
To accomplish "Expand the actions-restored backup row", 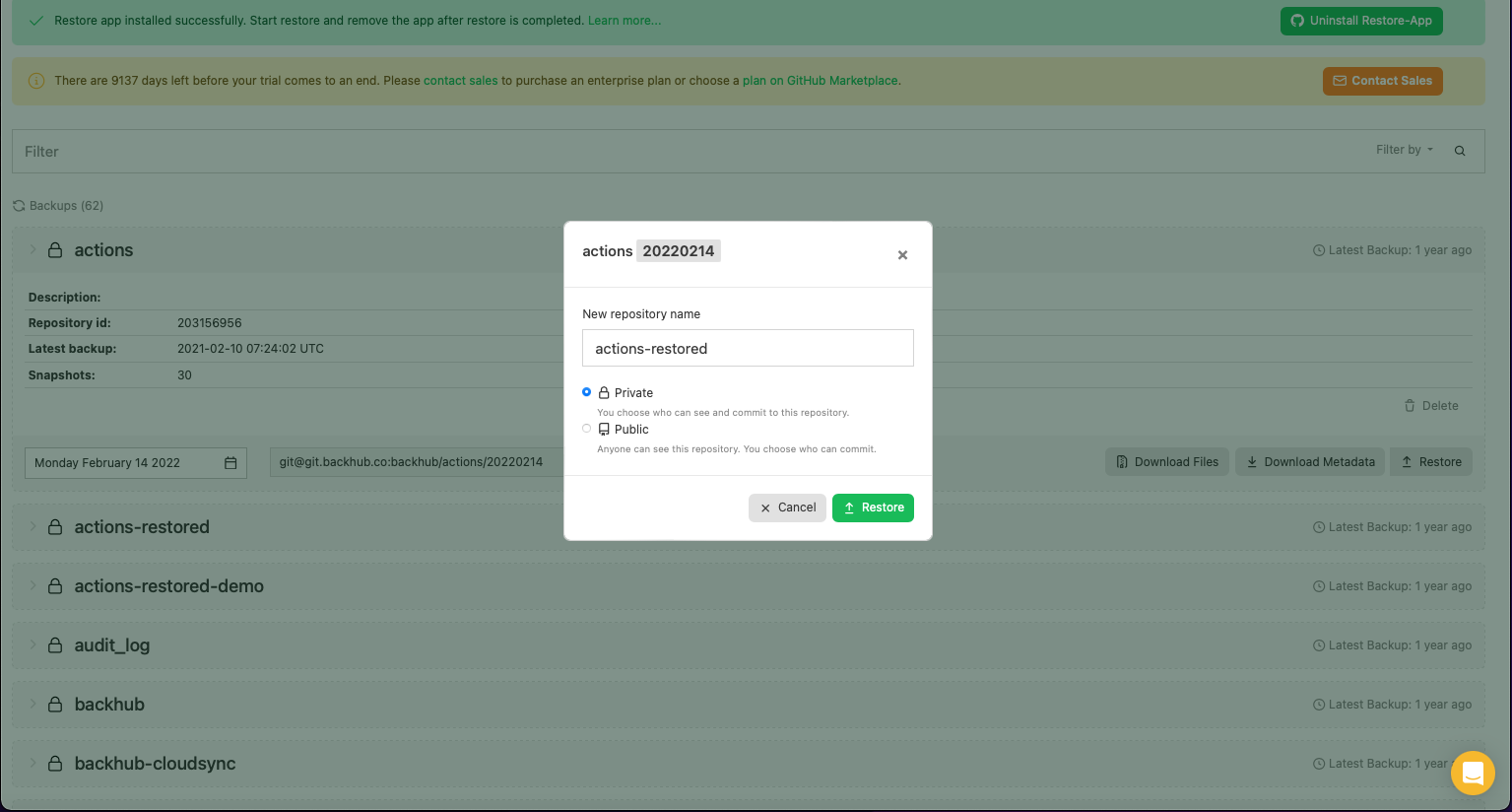I will click(31, 526).
